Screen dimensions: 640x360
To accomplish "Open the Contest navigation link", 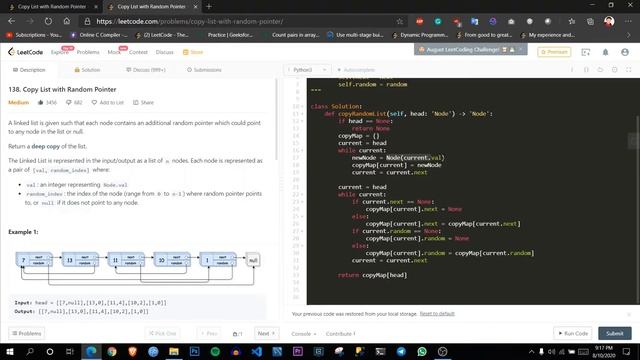I will 138,52.
